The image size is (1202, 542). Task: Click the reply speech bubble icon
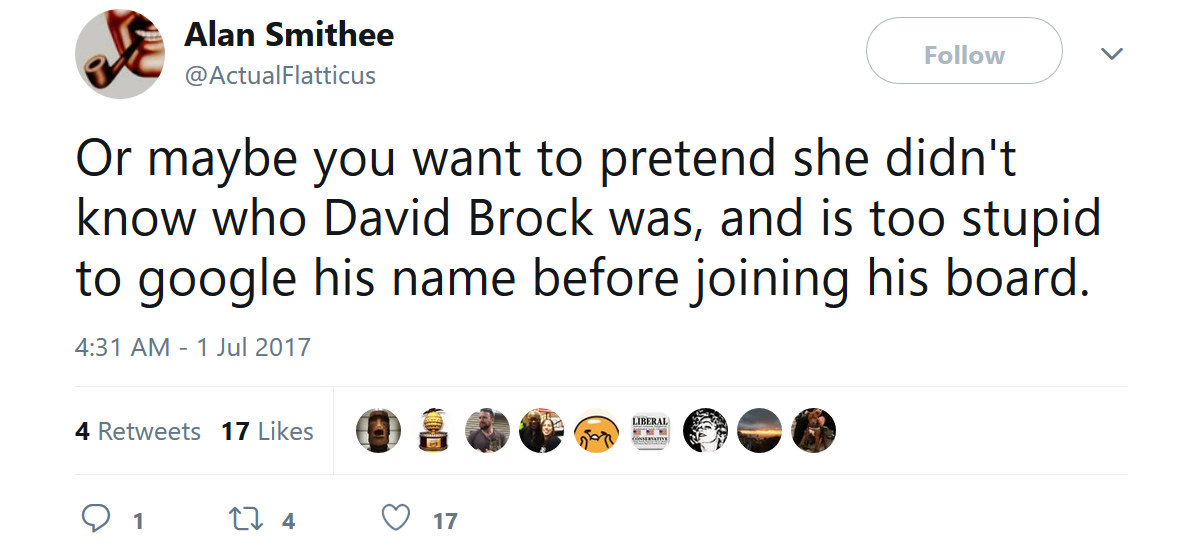point(94,518)
